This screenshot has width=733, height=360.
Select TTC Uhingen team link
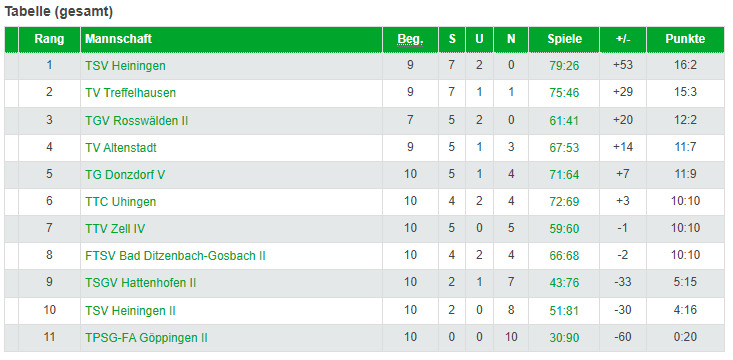(121, 202)
